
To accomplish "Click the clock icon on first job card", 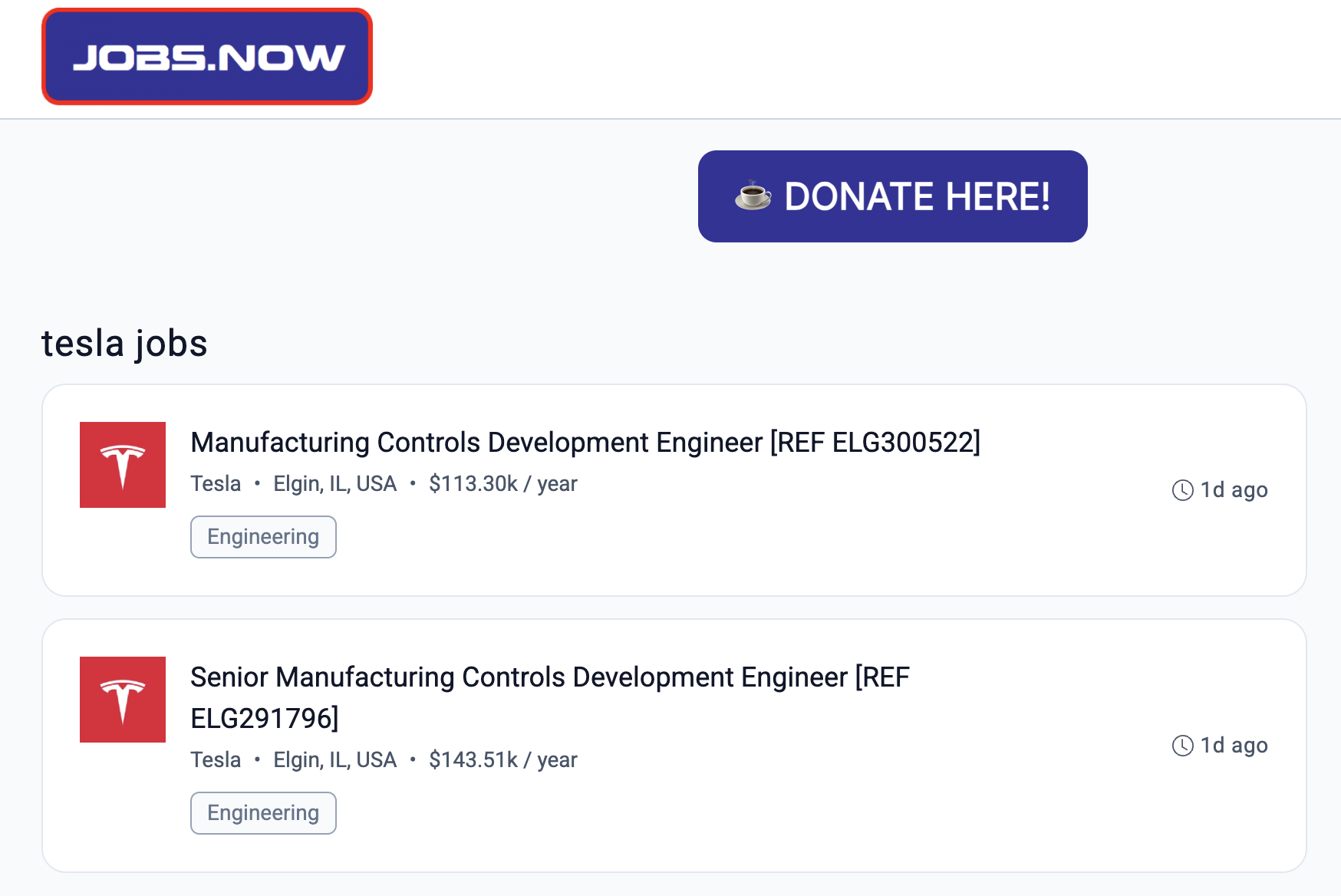I will 1183,490.
